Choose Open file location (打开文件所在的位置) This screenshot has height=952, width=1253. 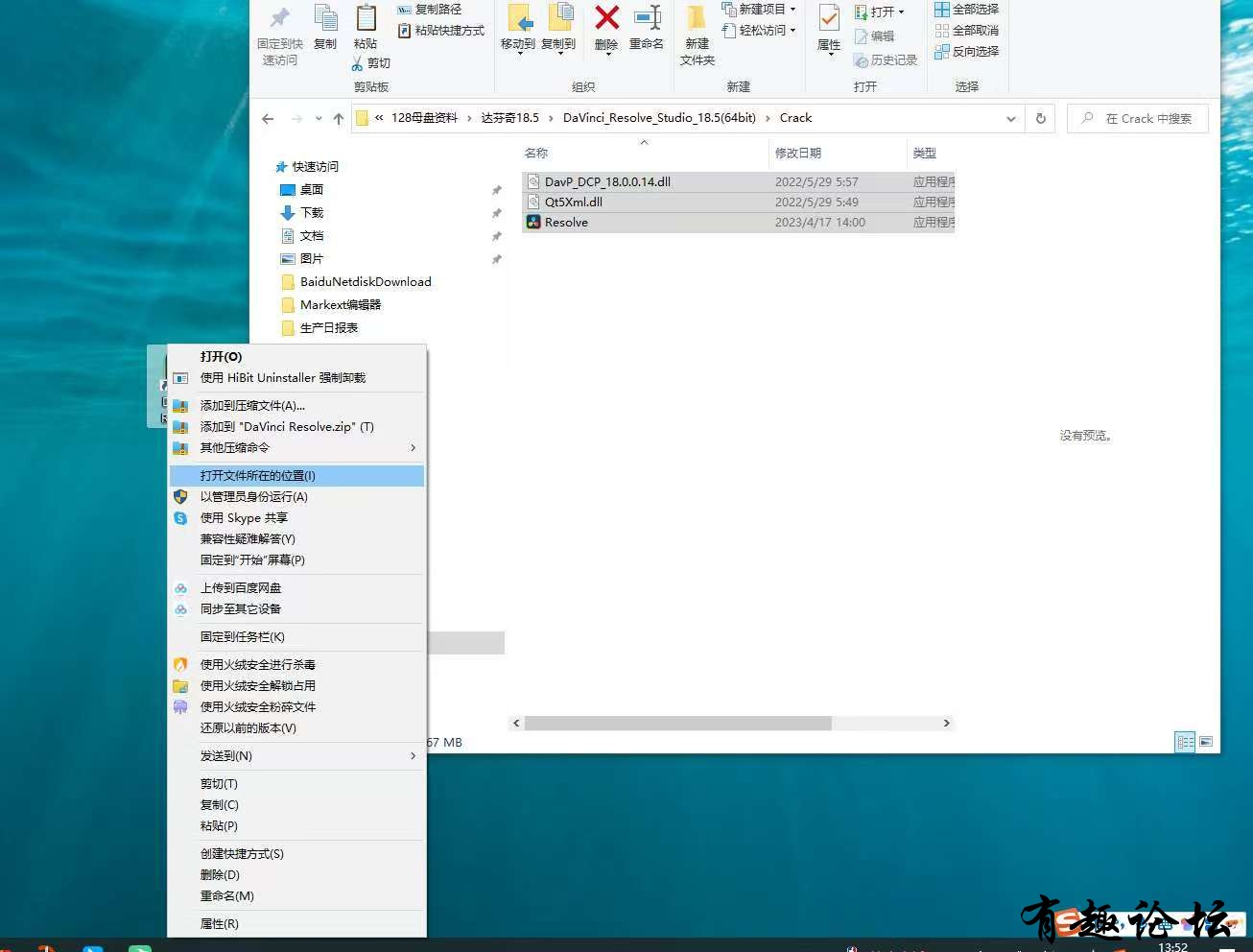pos(296,476)
